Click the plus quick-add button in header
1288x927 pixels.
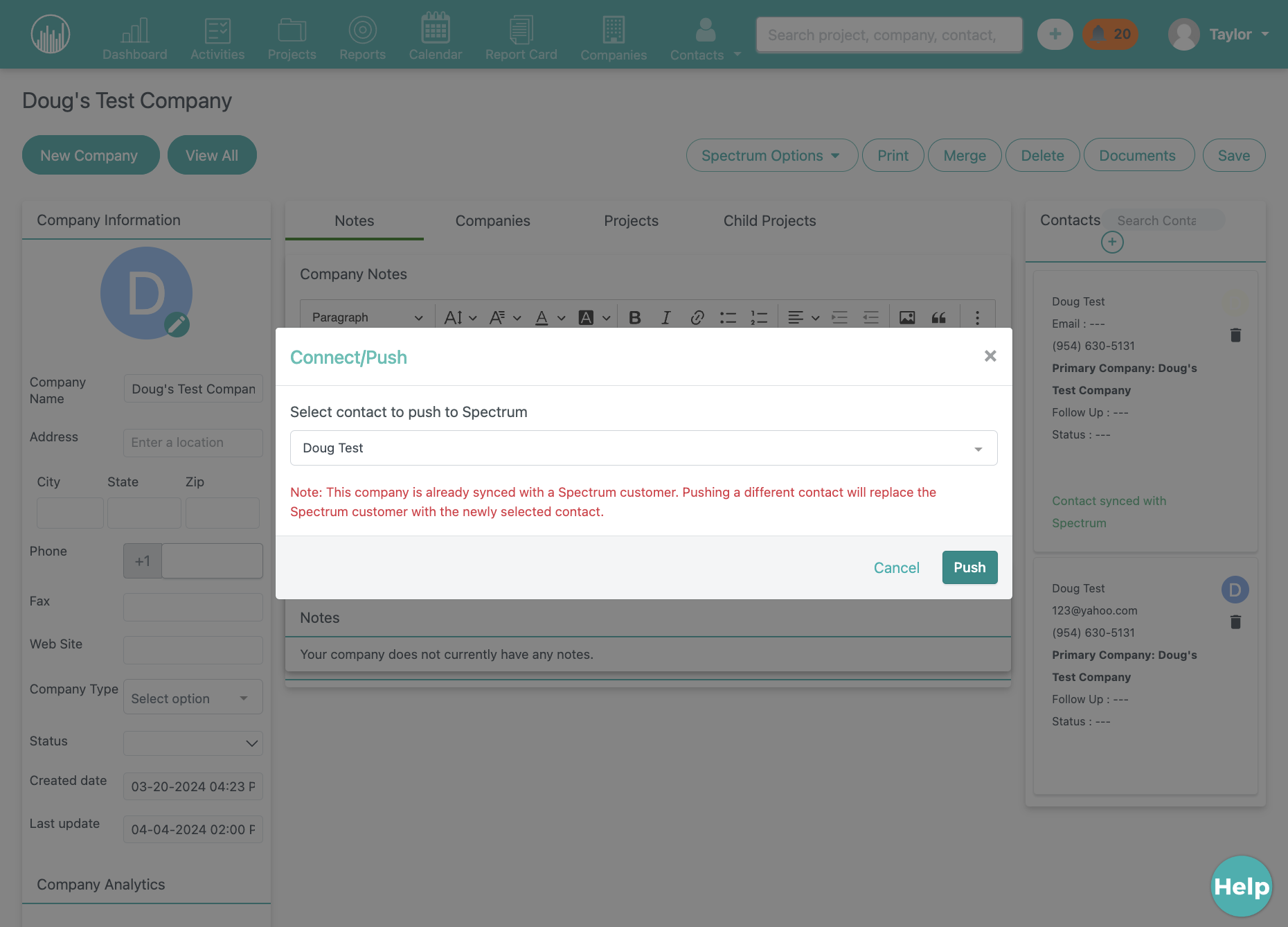tap(1055, 34)
